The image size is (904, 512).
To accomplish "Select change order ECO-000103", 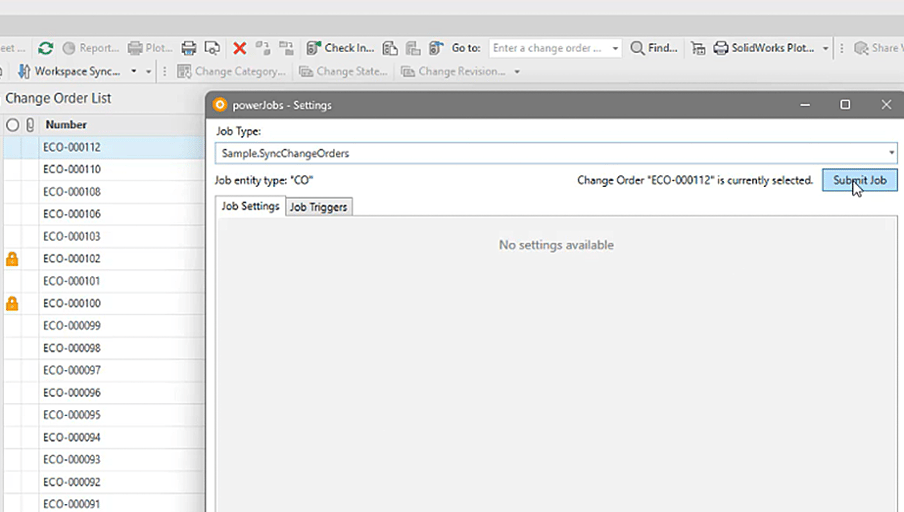I will (x=71, y=236).
